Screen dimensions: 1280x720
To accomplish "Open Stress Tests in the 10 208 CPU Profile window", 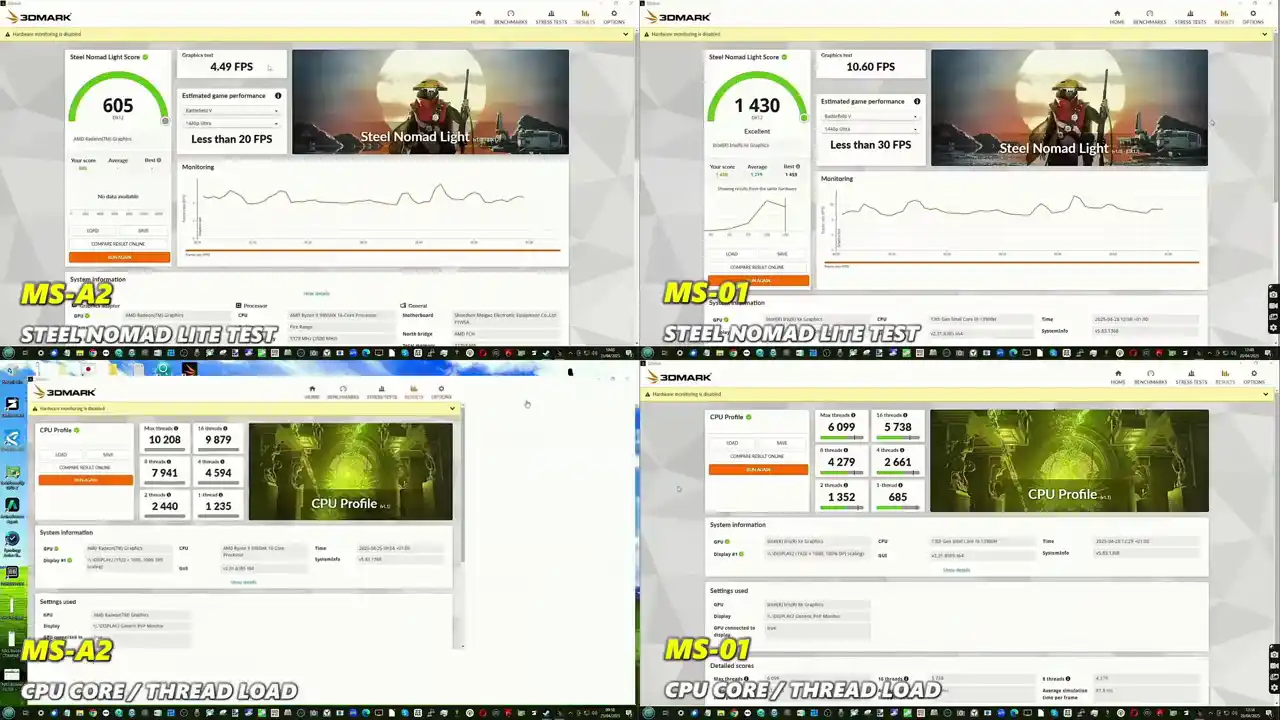I will click(x=381, y=392).
